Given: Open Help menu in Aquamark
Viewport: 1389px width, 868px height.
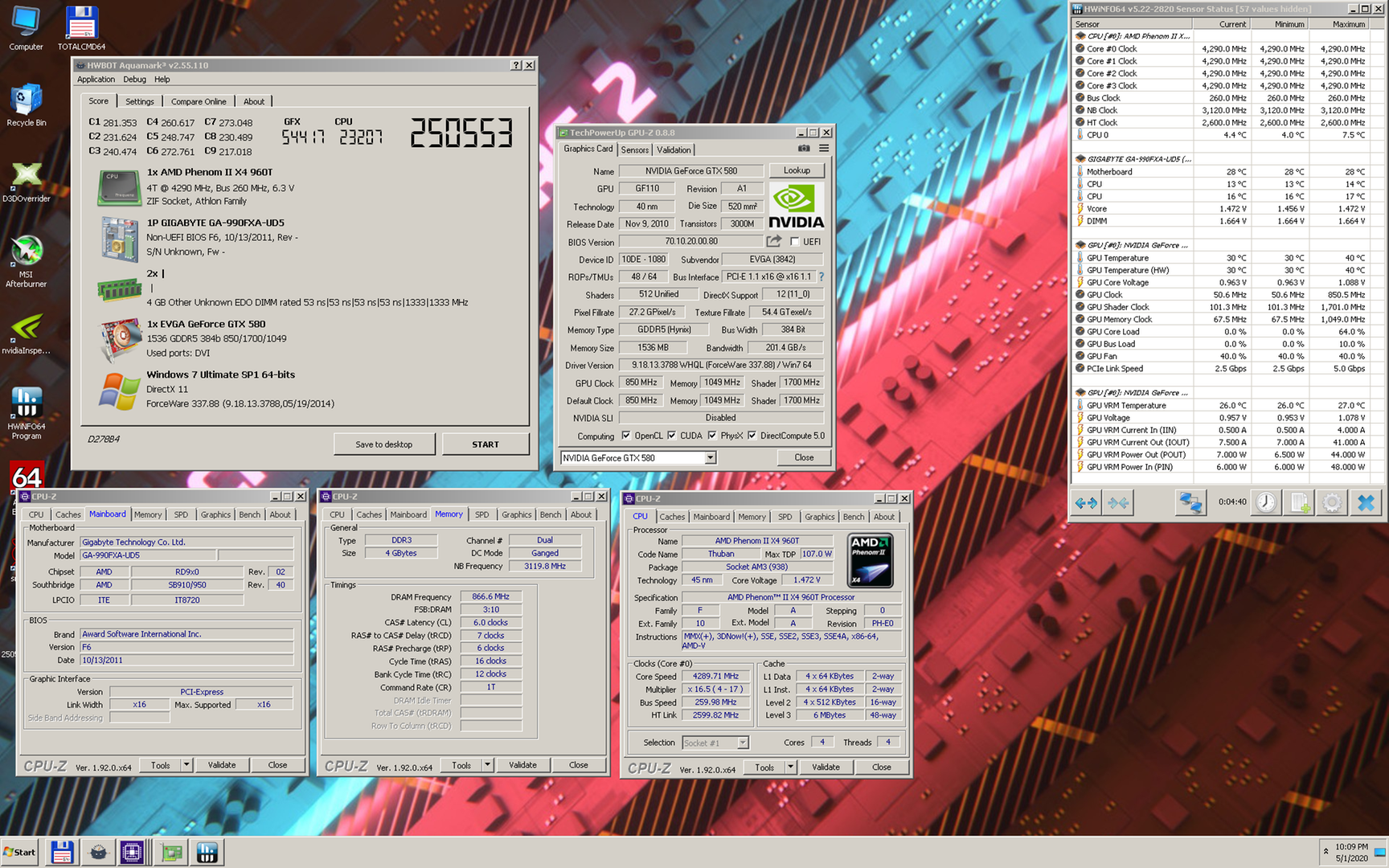Looking at the screenshot, I should [162, 80].
